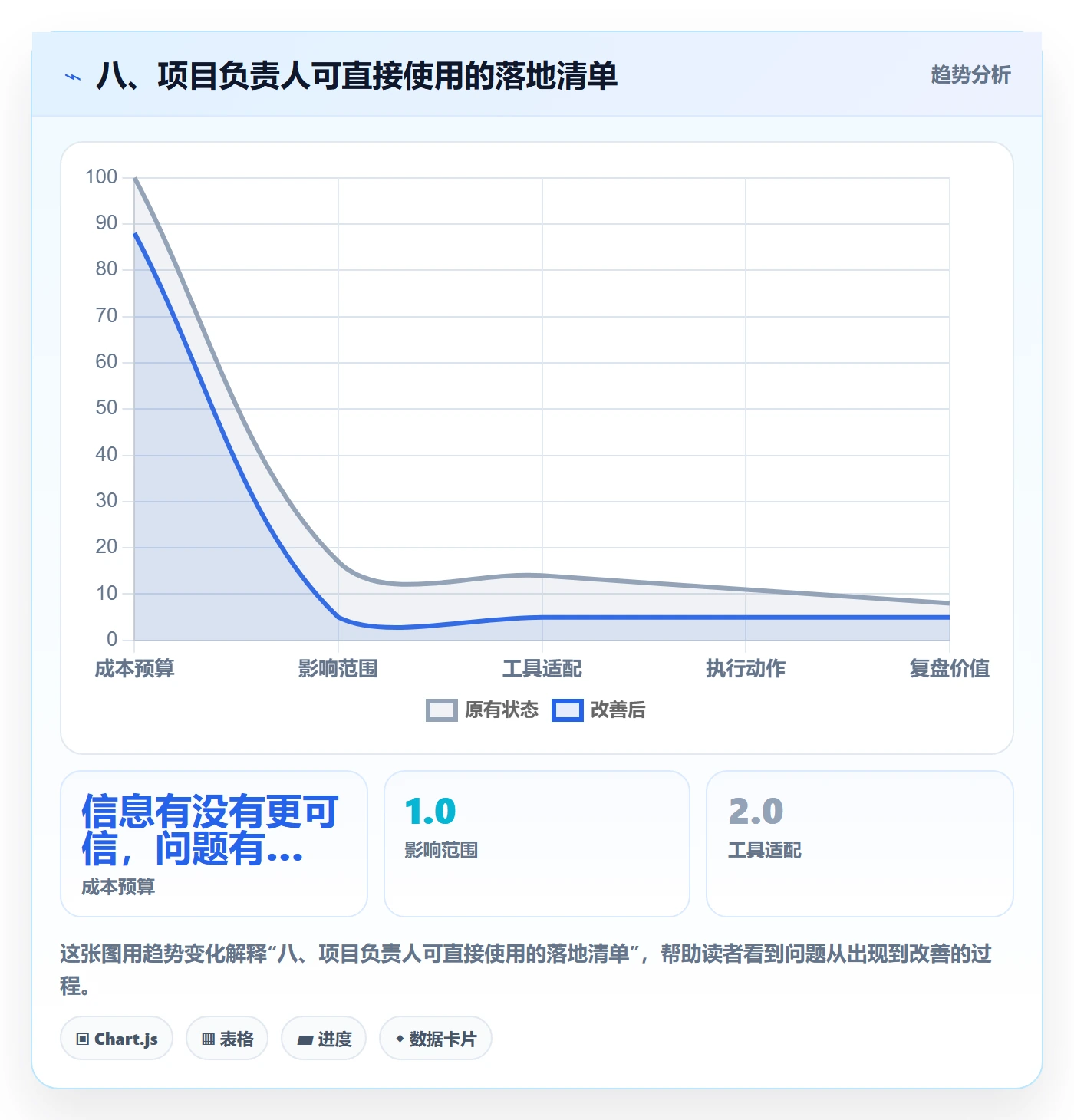Click the 工具适配 x-axis label

(542, 669)
